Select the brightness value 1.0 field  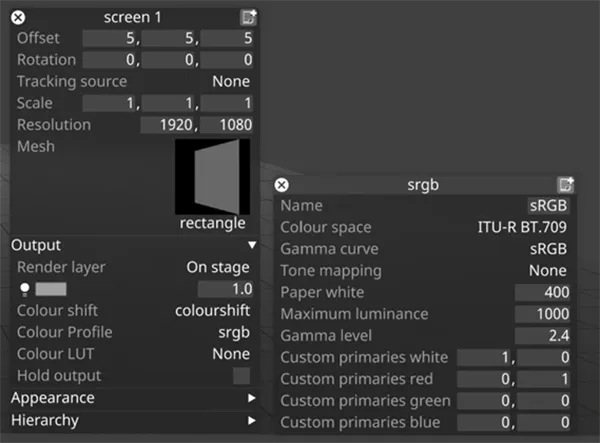225,289
